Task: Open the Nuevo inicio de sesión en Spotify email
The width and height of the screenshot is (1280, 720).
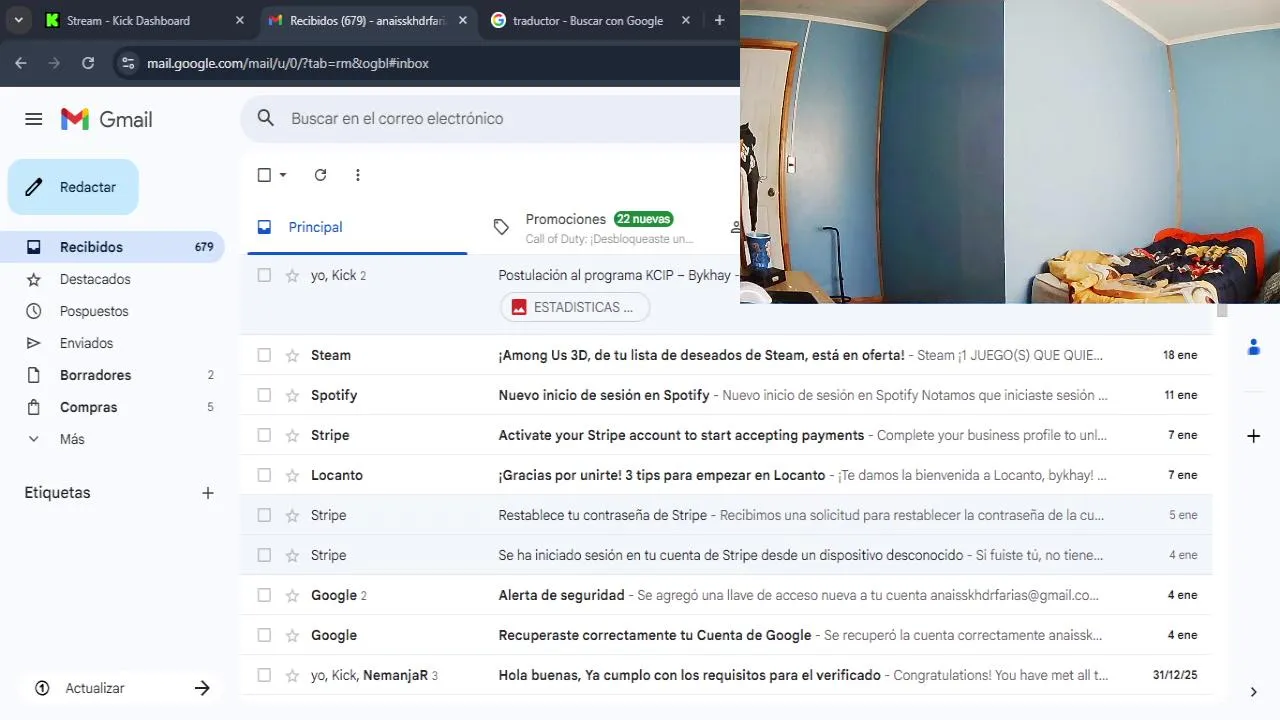Action: tap(726, 395)
